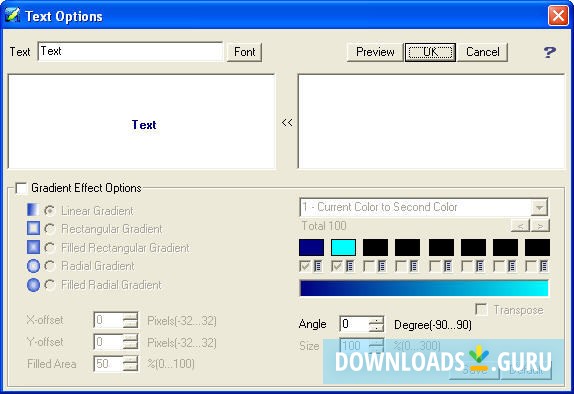Image resolution: width=574 pixels, height=394 pixels.
Task: Pick the third black color swatch
Action: pos(375,248)
